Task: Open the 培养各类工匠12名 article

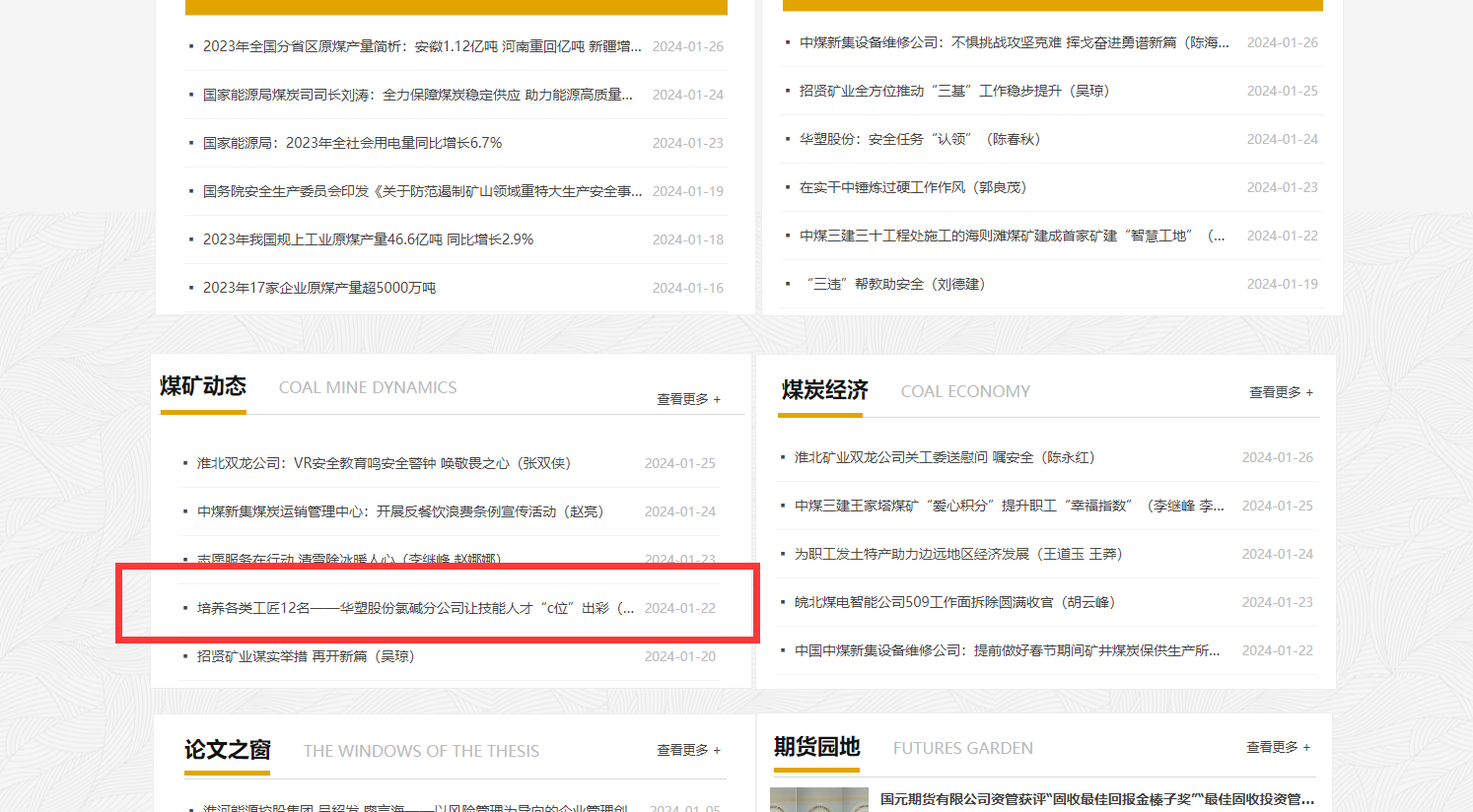Action: click(415, 608)
